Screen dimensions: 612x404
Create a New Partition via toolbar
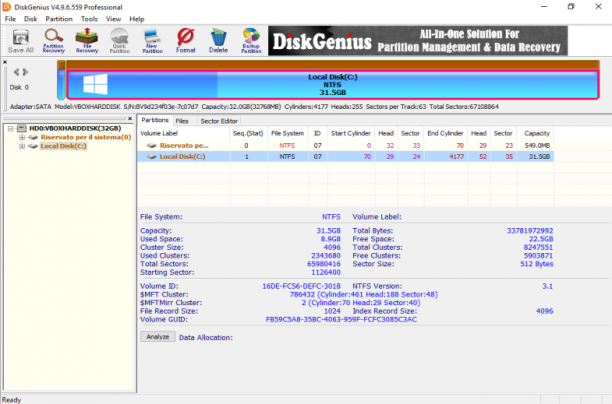152,41
